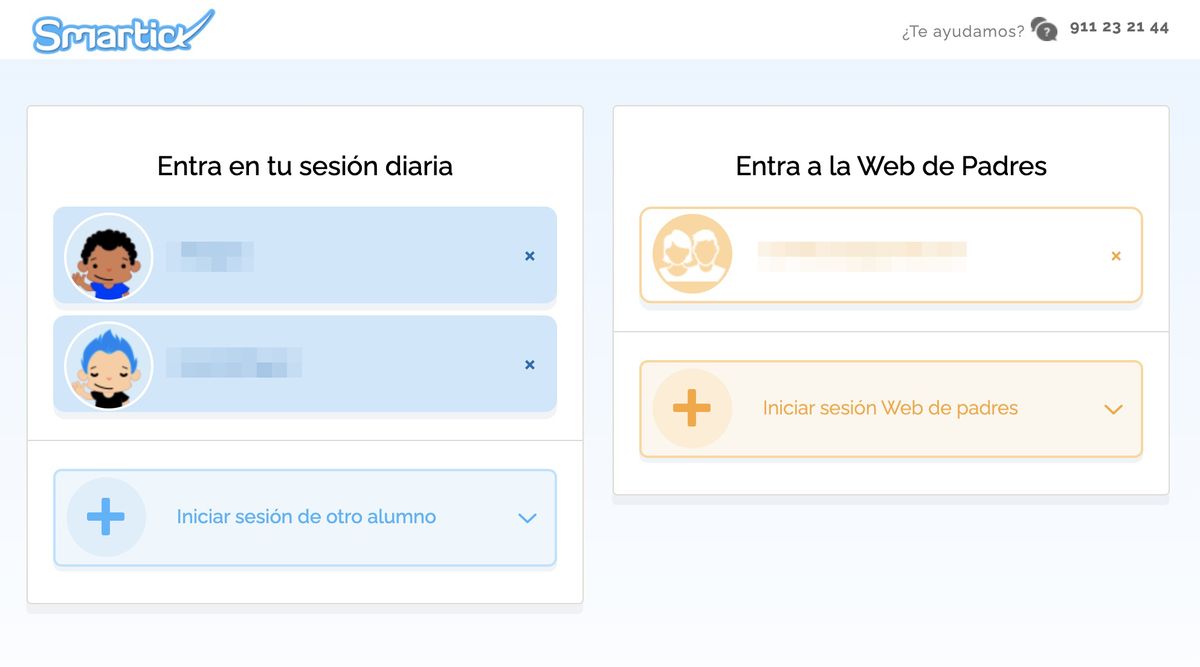Click the phone number 911 23 21 44
Image resolution: width=1200 pixels, height=667 pixels.
[x=1119, y=27]
